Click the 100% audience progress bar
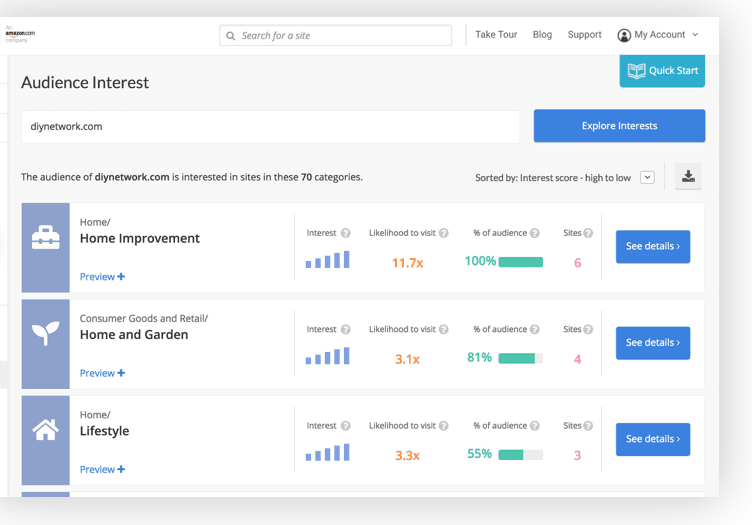752x525 pixels. (x=520, y=262)
